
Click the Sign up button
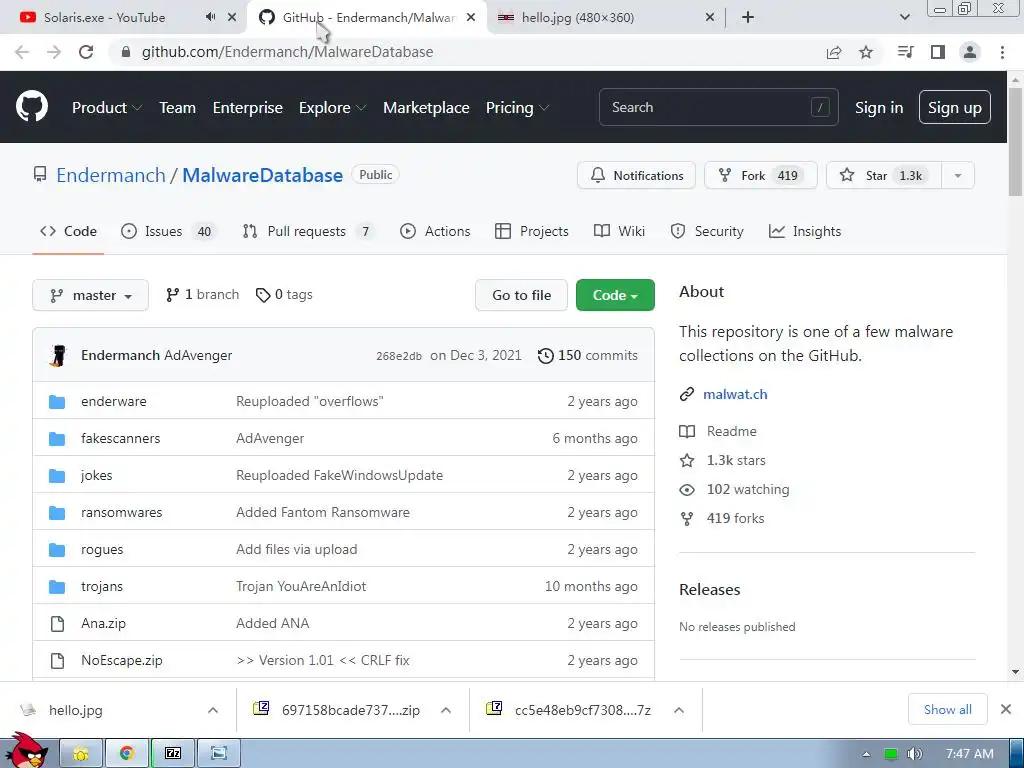click(x=955, y=108)
